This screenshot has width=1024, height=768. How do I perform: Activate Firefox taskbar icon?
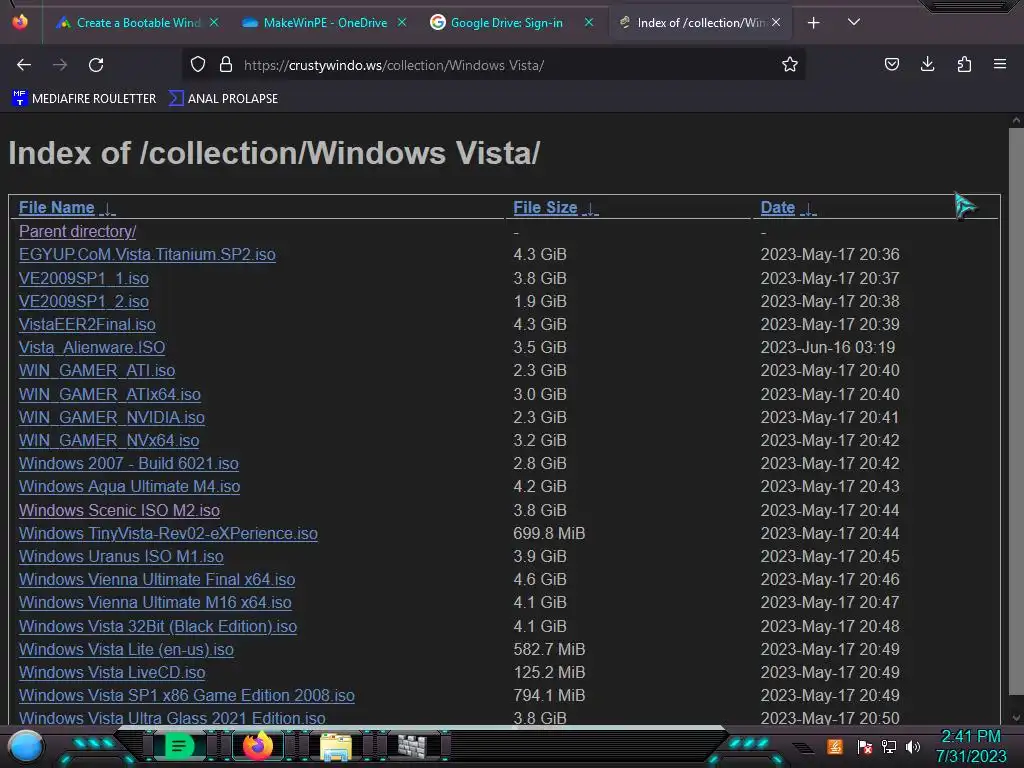tap(257, 746)
